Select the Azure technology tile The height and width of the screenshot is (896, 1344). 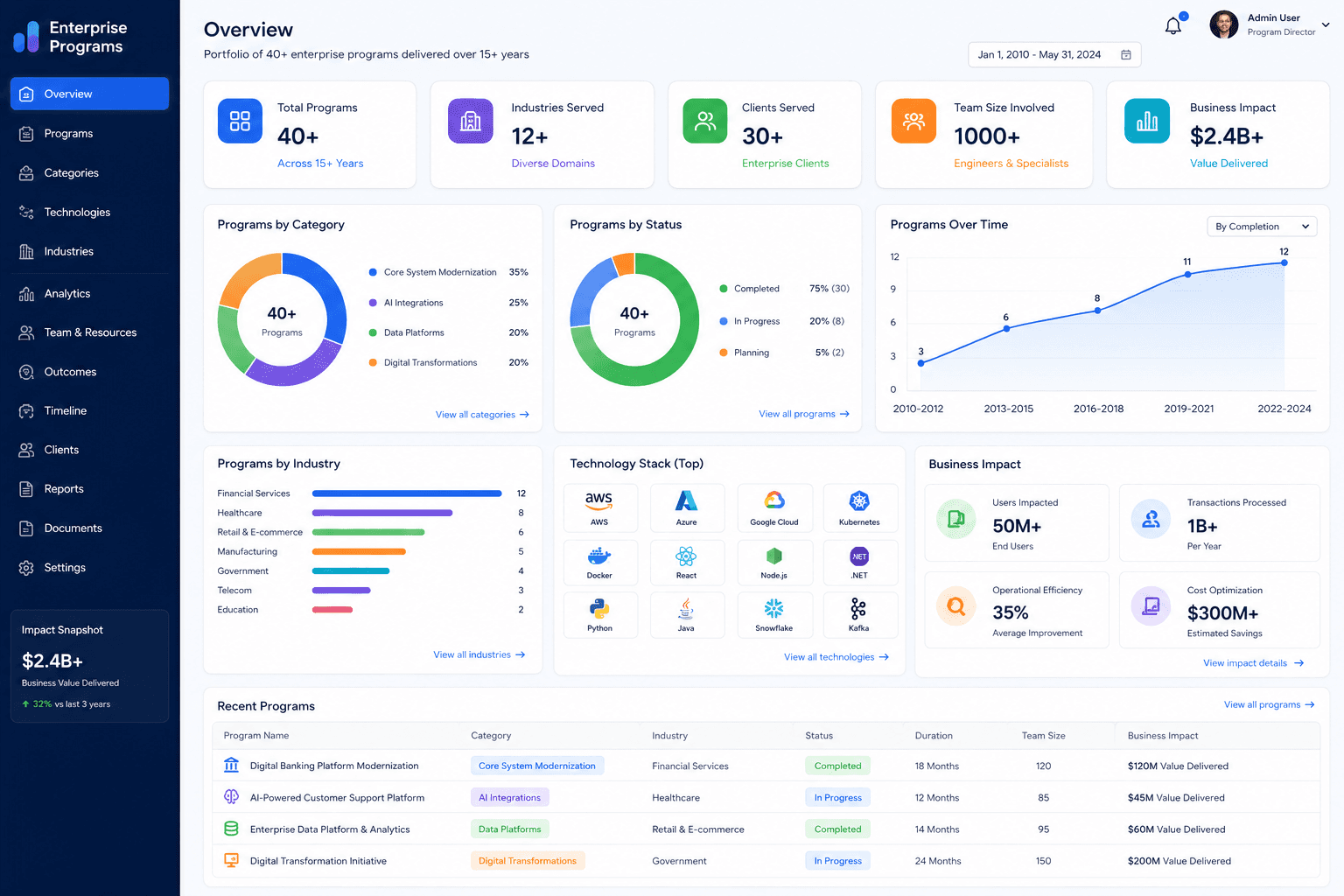[x=687, y=507]
